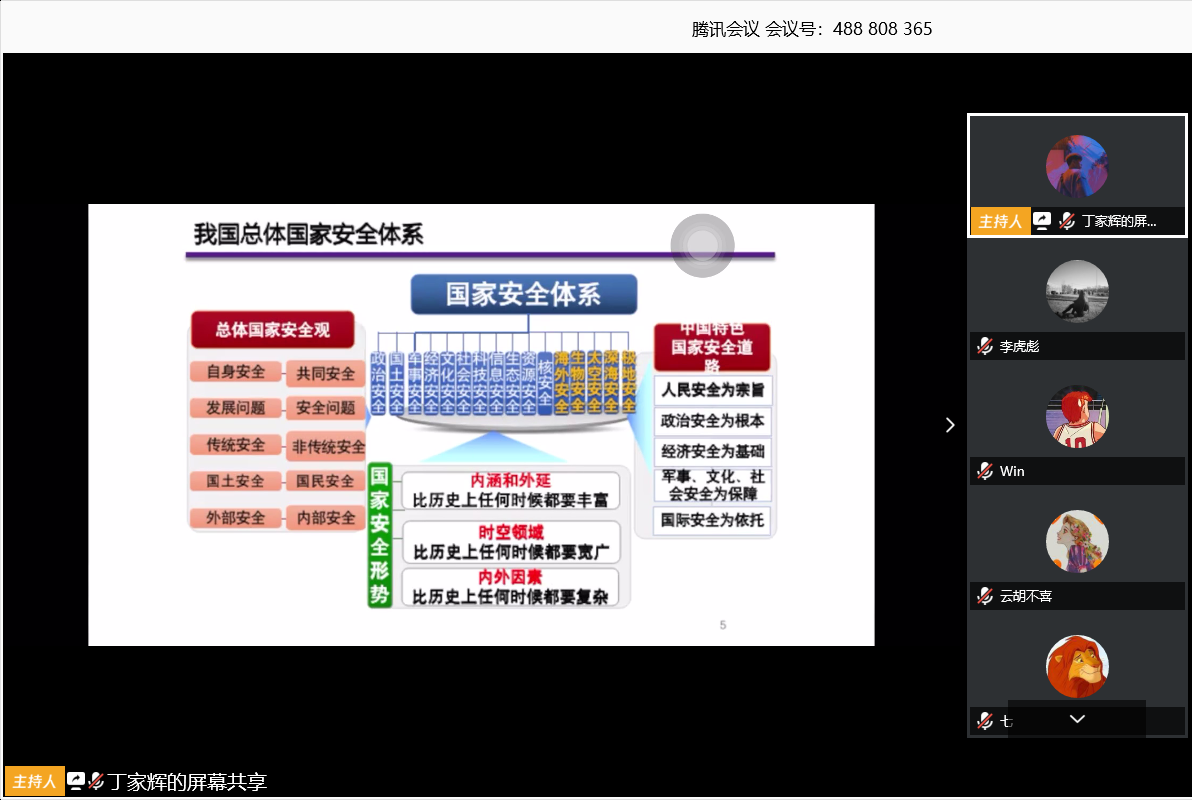Click muted mic icon in 丁家辉's participant tile

(x=1067, y=221)
